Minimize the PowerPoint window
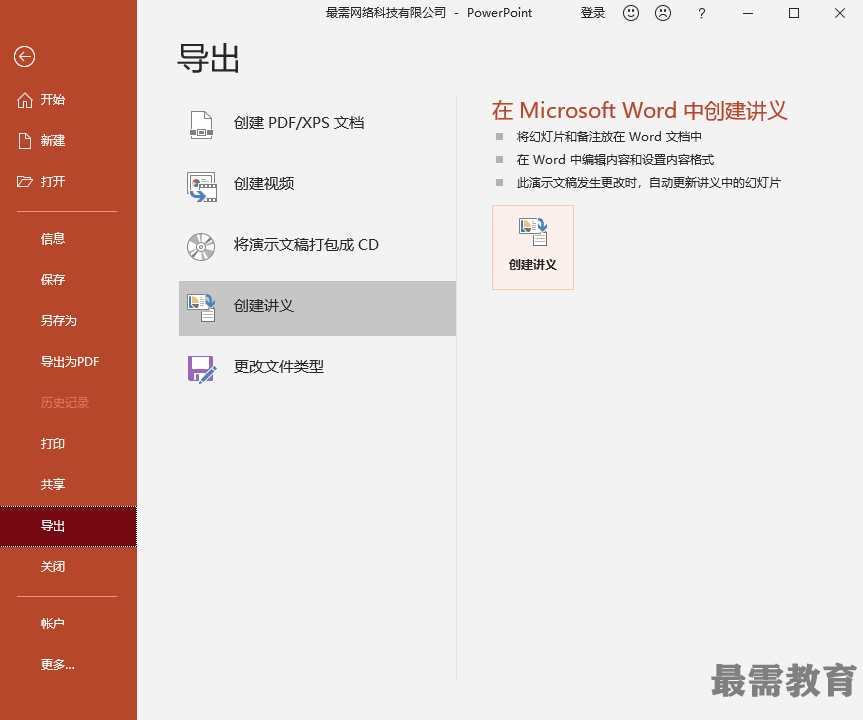 (747, 13)
